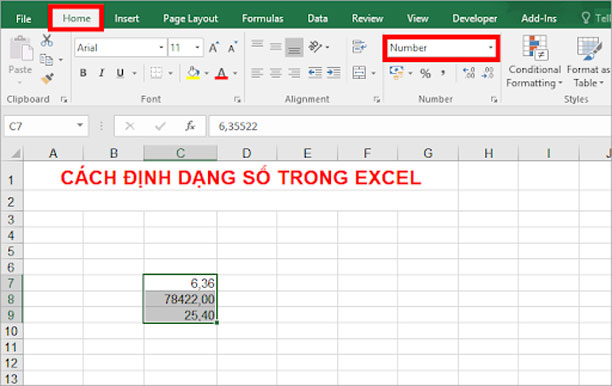The width and height of the screenshot is (612, 386).
Task: Click Name Box showing C7
Action: tap(46, 126)
